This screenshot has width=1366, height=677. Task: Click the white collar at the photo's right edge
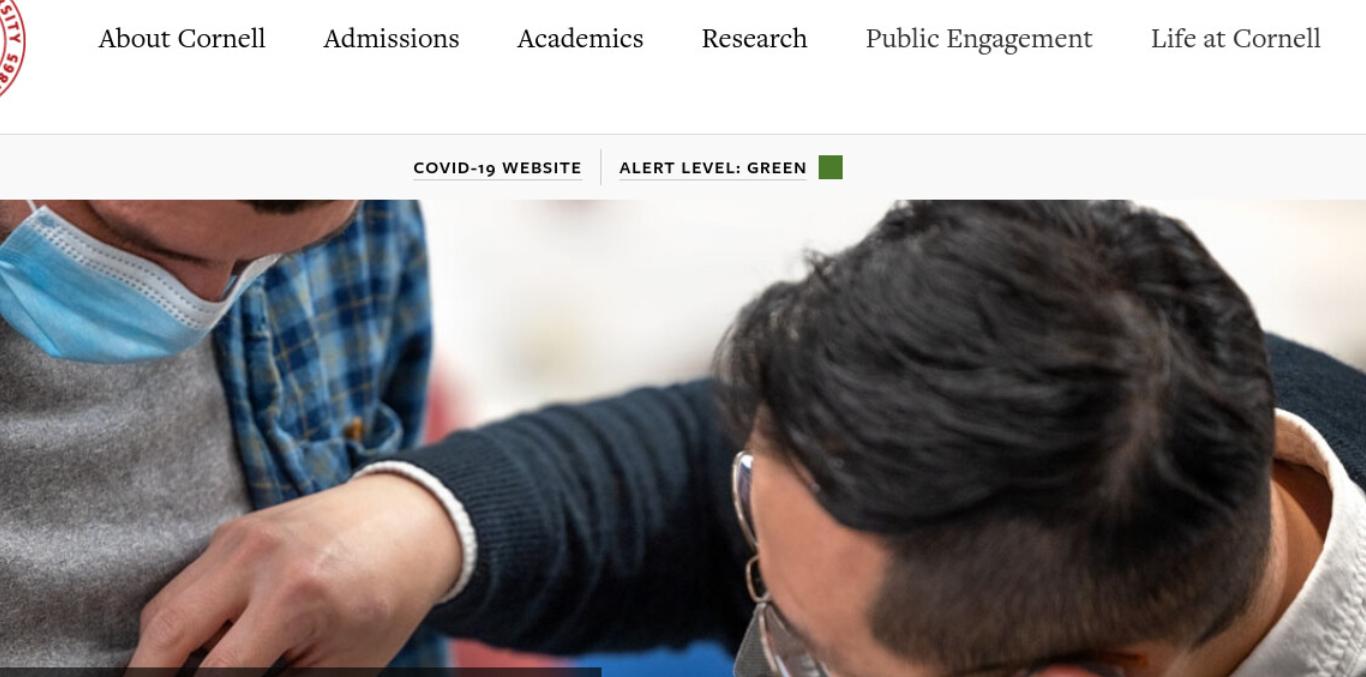click(x=1320, y=550)
